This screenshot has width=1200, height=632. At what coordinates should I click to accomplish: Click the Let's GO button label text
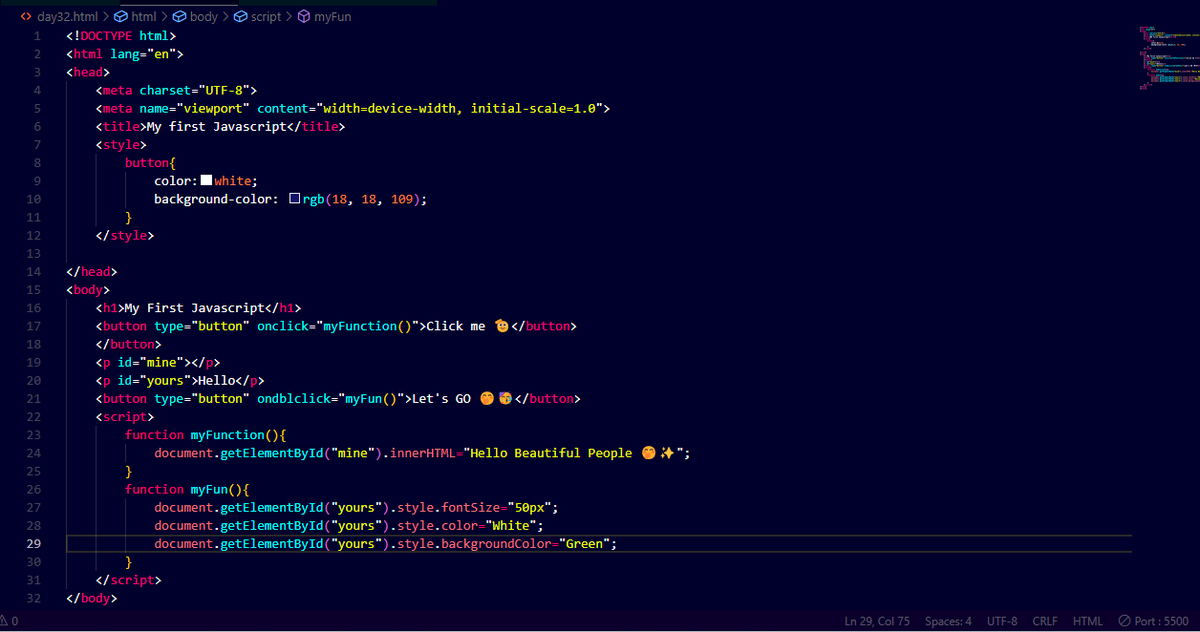(x=441, y=399)
